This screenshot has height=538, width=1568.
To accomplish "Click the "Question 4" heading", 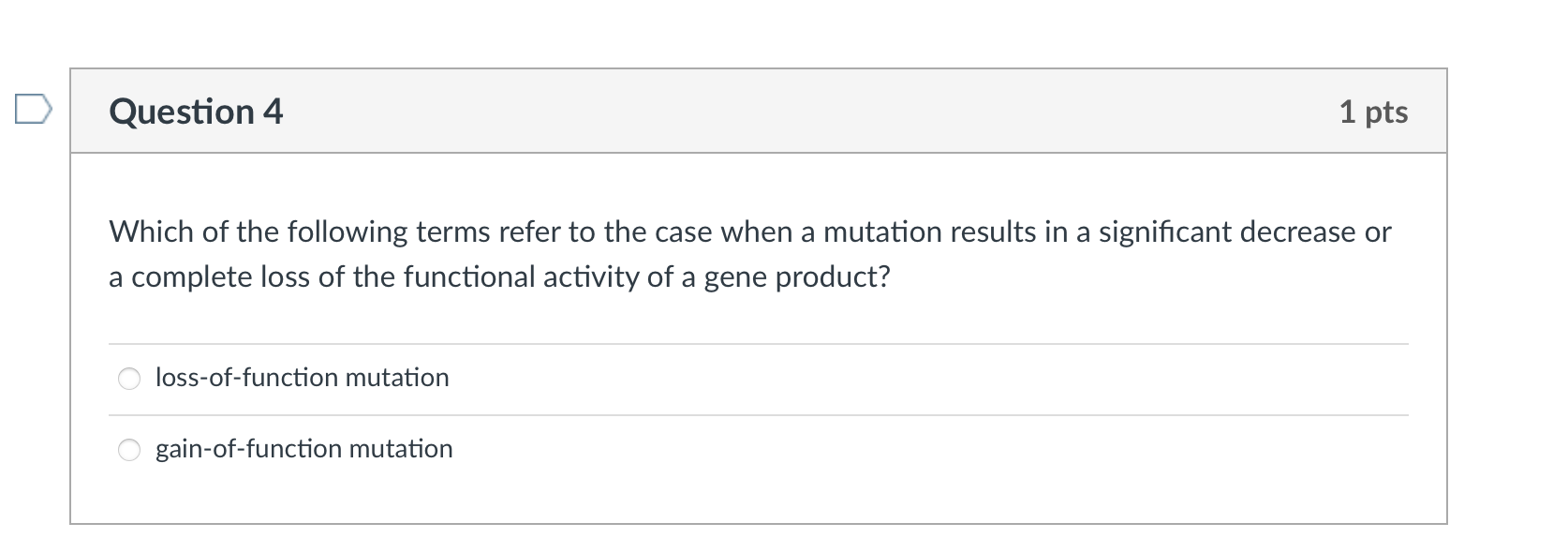I will (196, 112).
